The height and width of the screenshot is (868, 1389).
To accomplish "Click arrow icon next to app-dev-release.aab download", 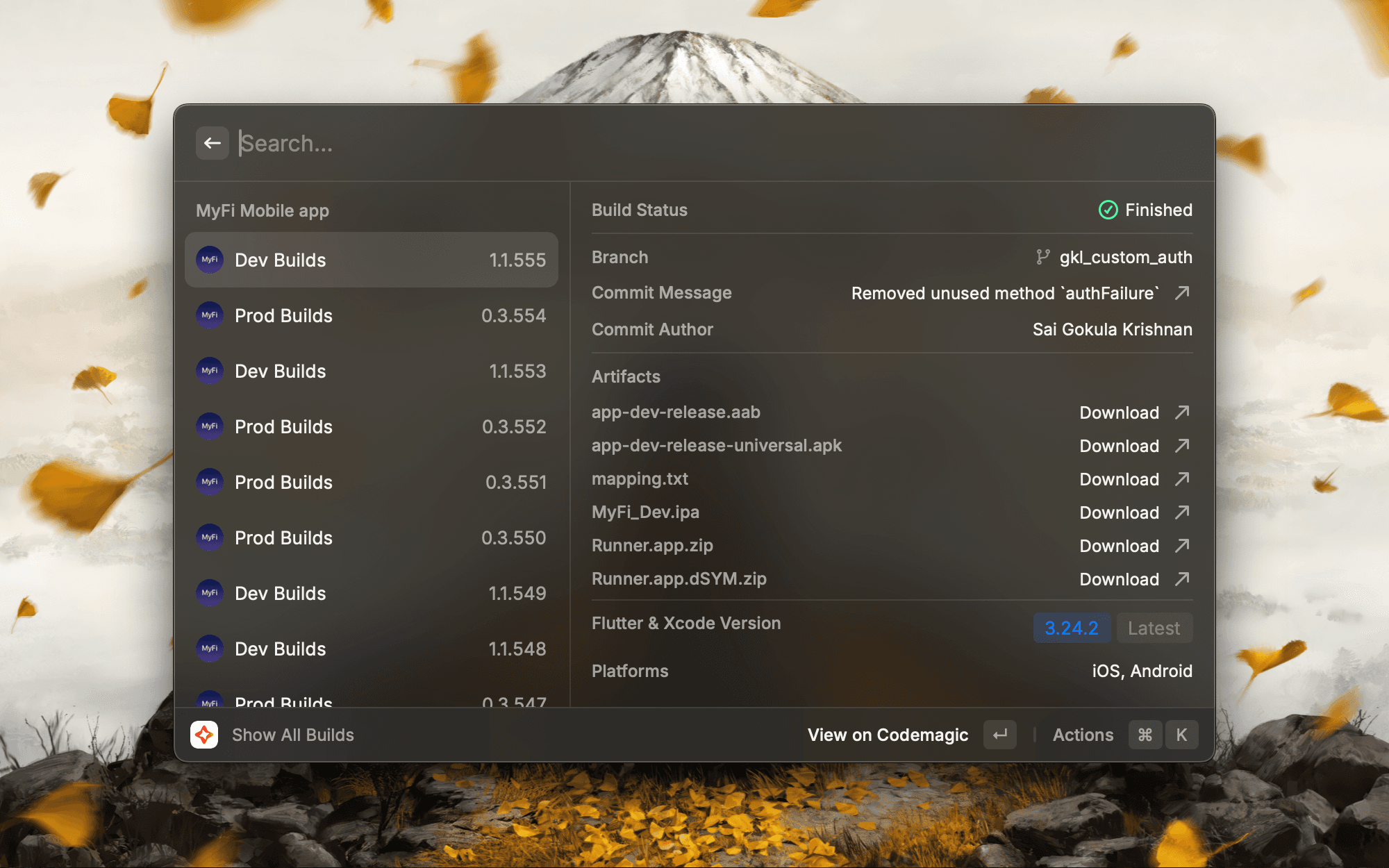I will click(1182, 412).
